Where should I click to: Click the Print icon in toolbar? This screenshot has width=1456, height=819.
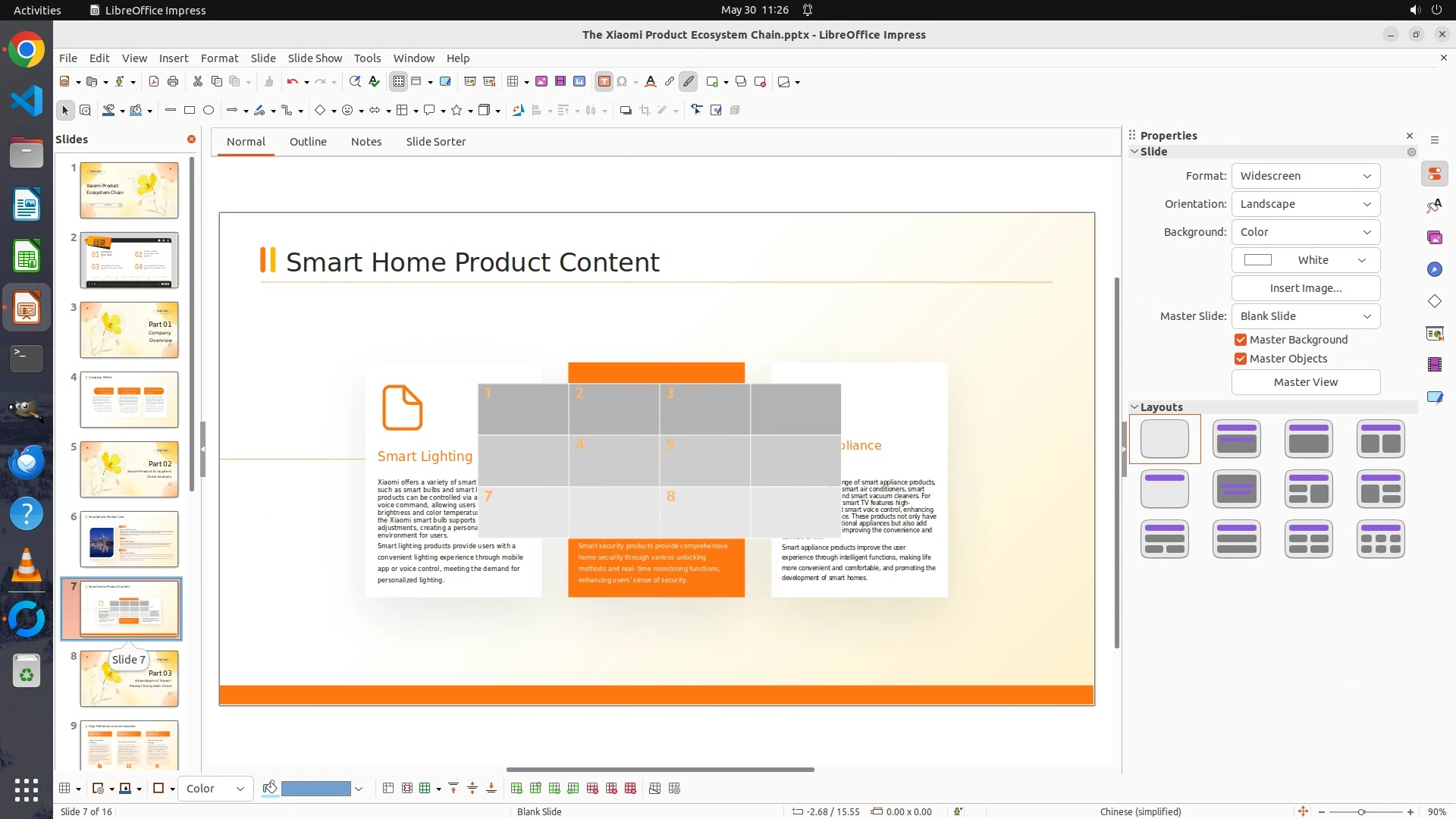[x=173, y=82]
